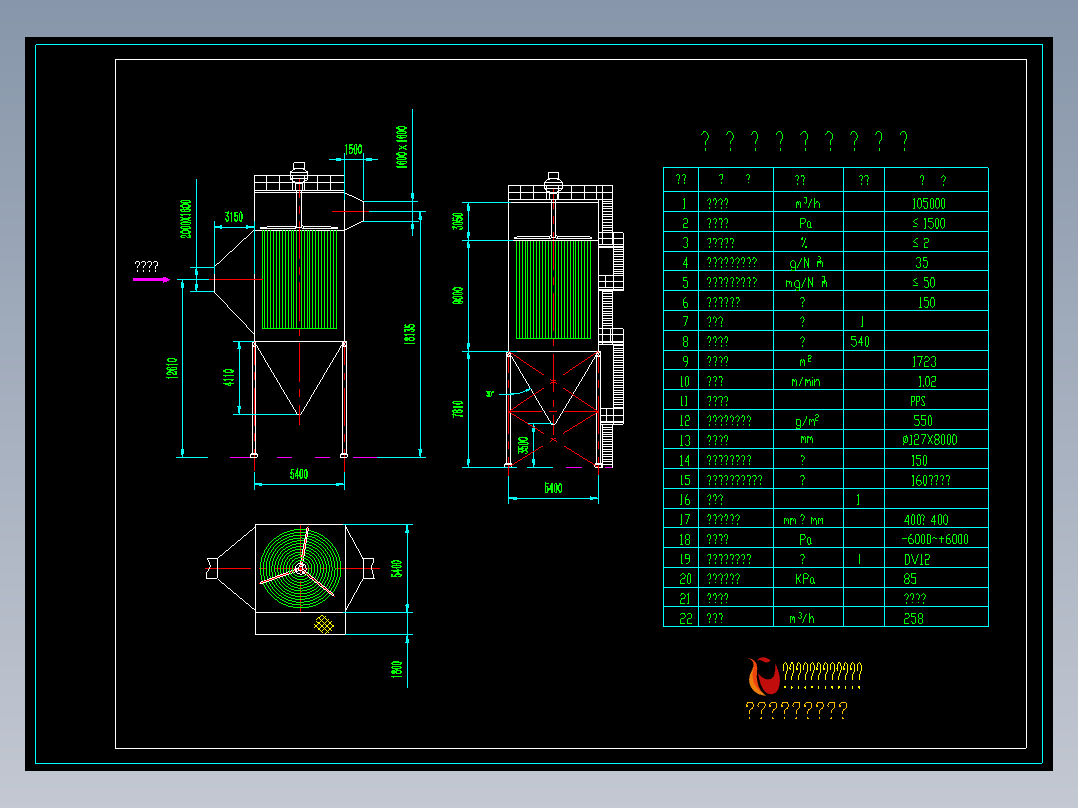Click the 550 value in row 12

pyautogui.click(x=923, y=421)
